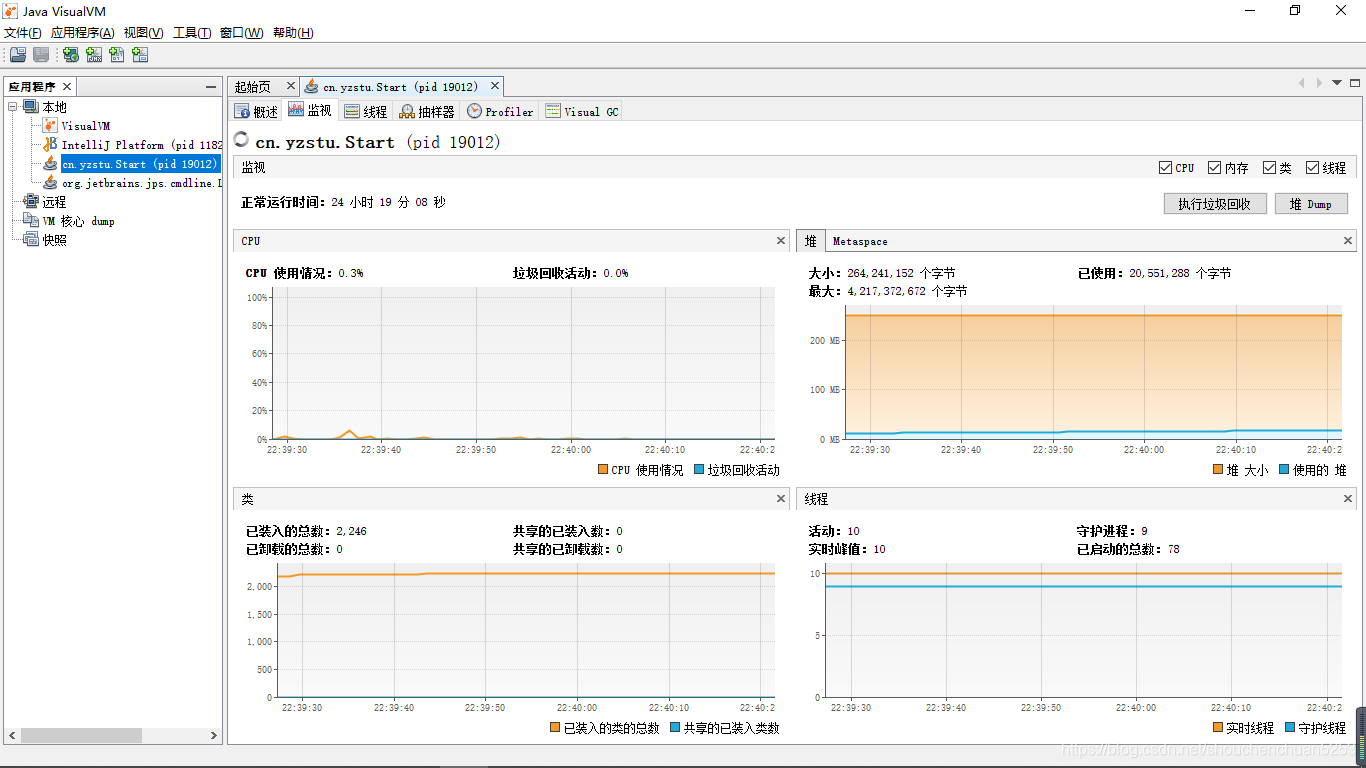
Task: Close the 线程 threads chart panel
Action: tap(1347, 499)
